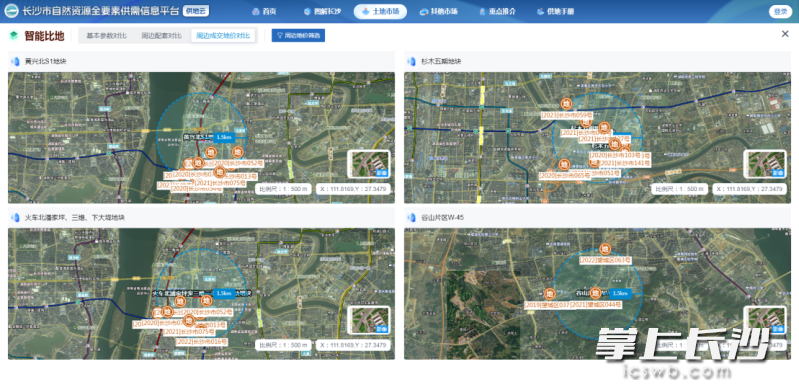Viewport: 799px width, 390px height.
Task: Click the 智能比地 layers icon
Action: [x=14, y=36]
